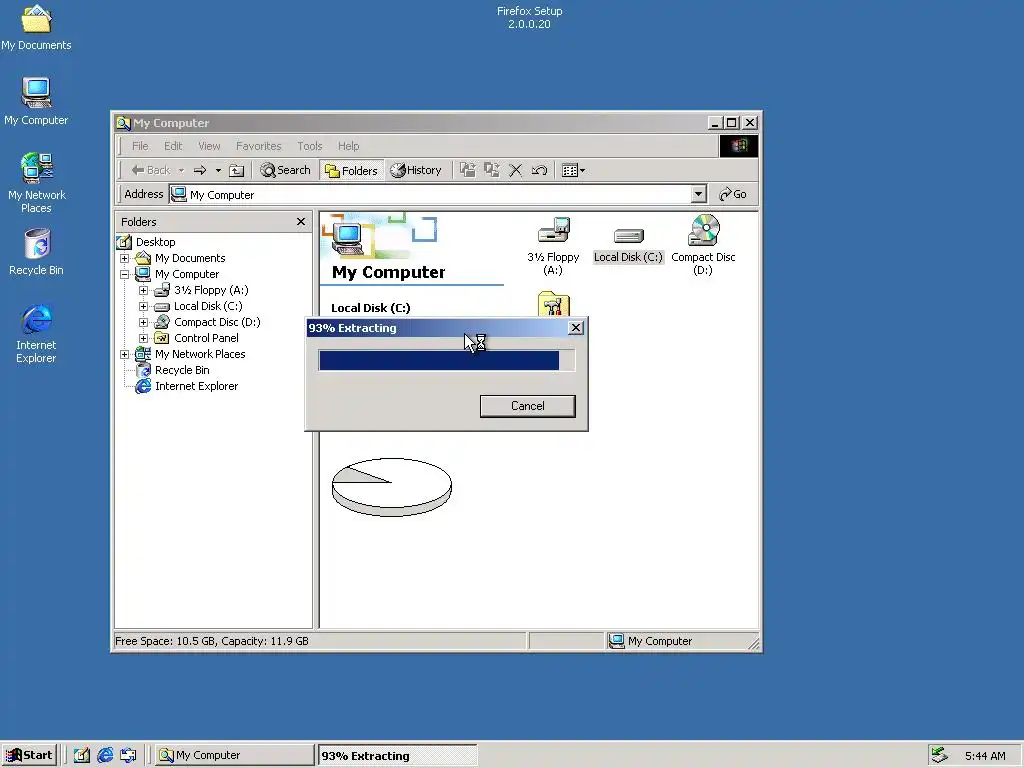1024x768 pixels.
Task: Switch to 93% Extracting taskbar button
Action: coord(397,756)
